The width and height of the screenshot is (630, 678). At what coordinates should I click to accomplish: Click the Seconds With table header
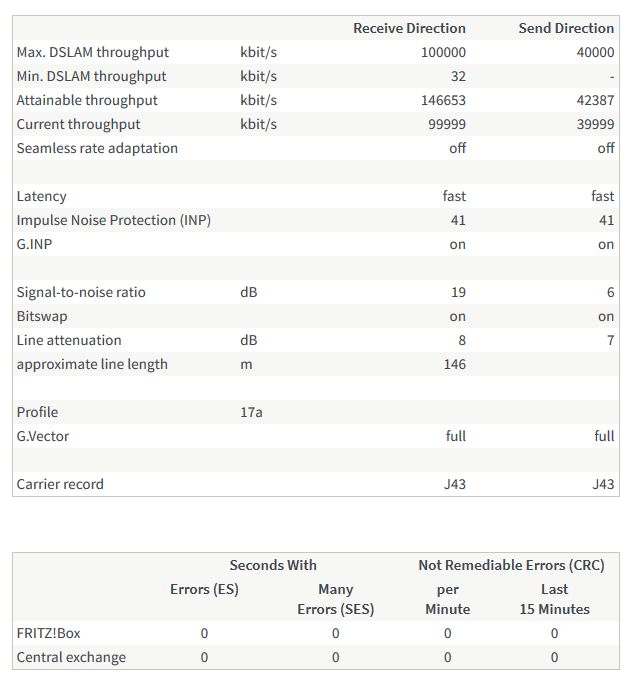tap(273, 565)
